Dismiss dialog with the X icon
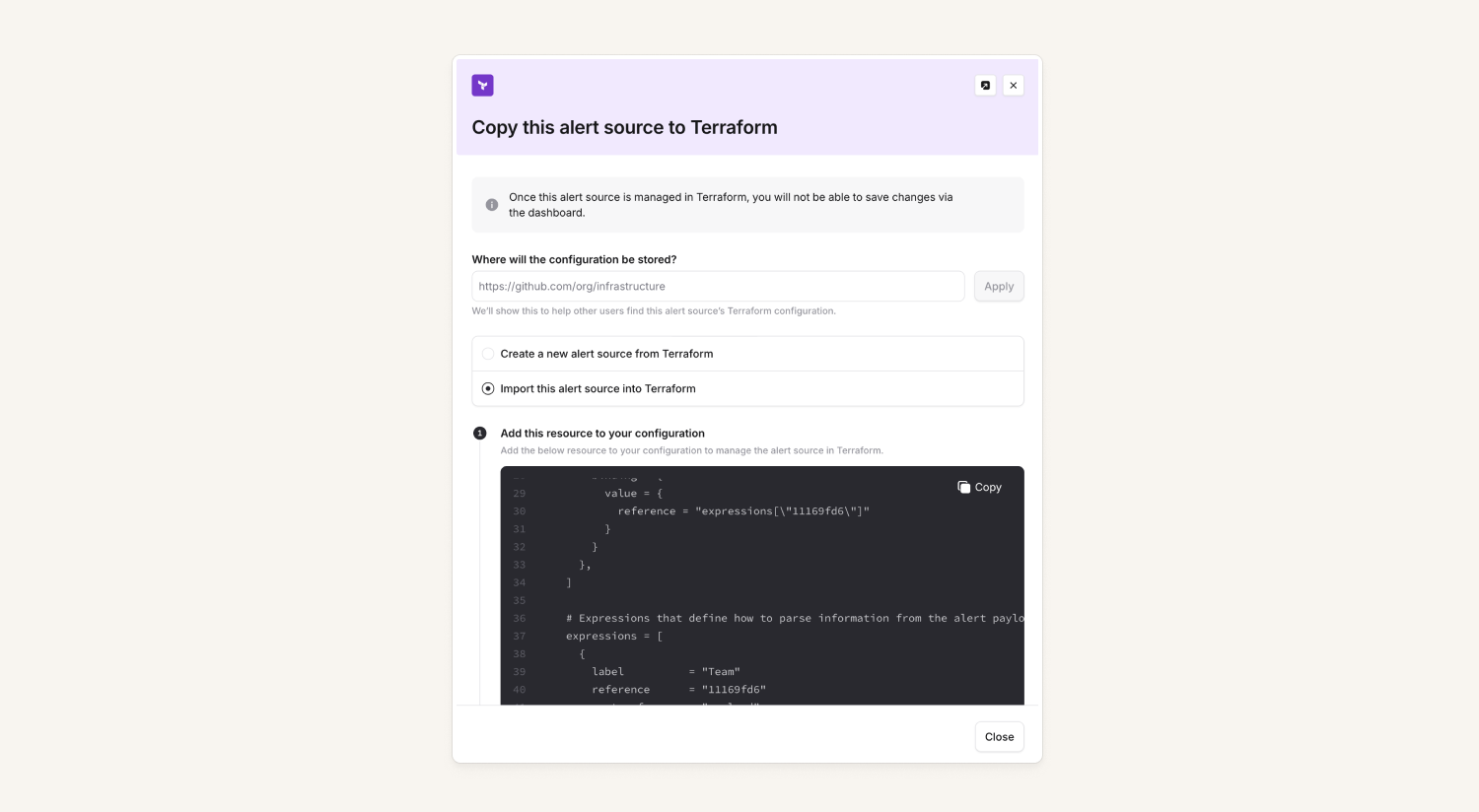 [1014, 86]
